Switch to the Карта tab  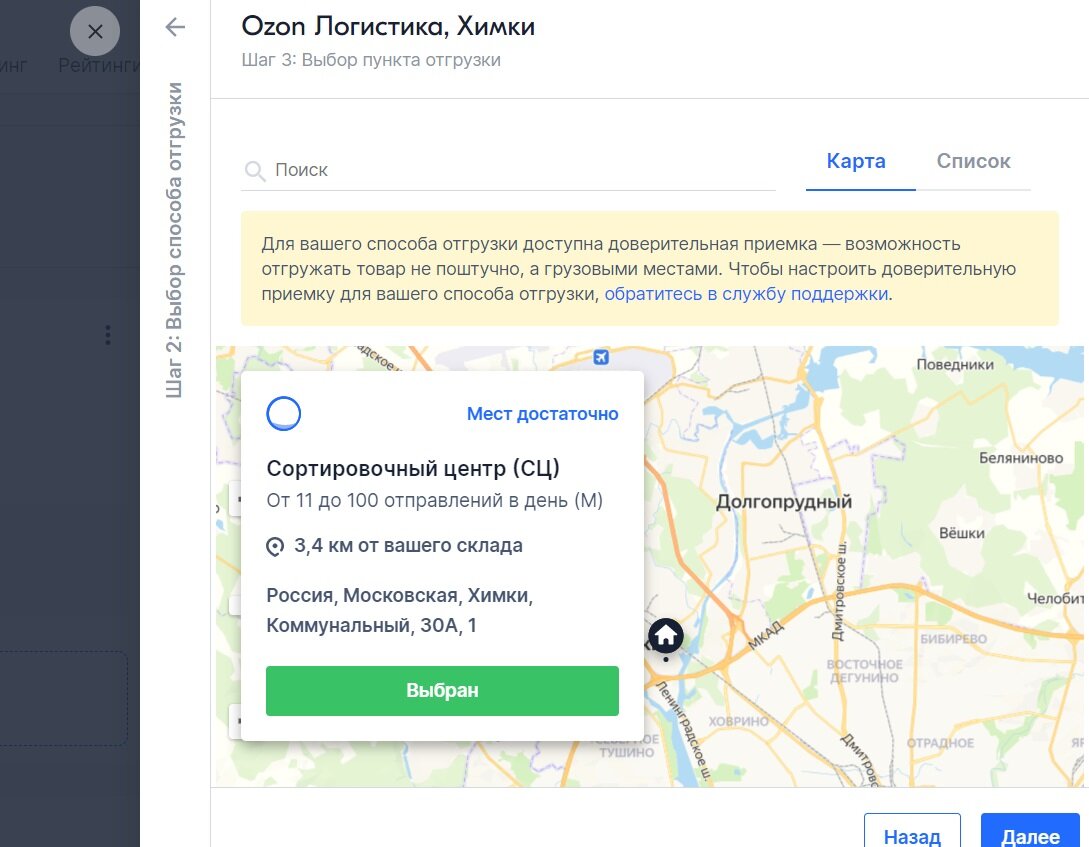[x=856, y=161]
